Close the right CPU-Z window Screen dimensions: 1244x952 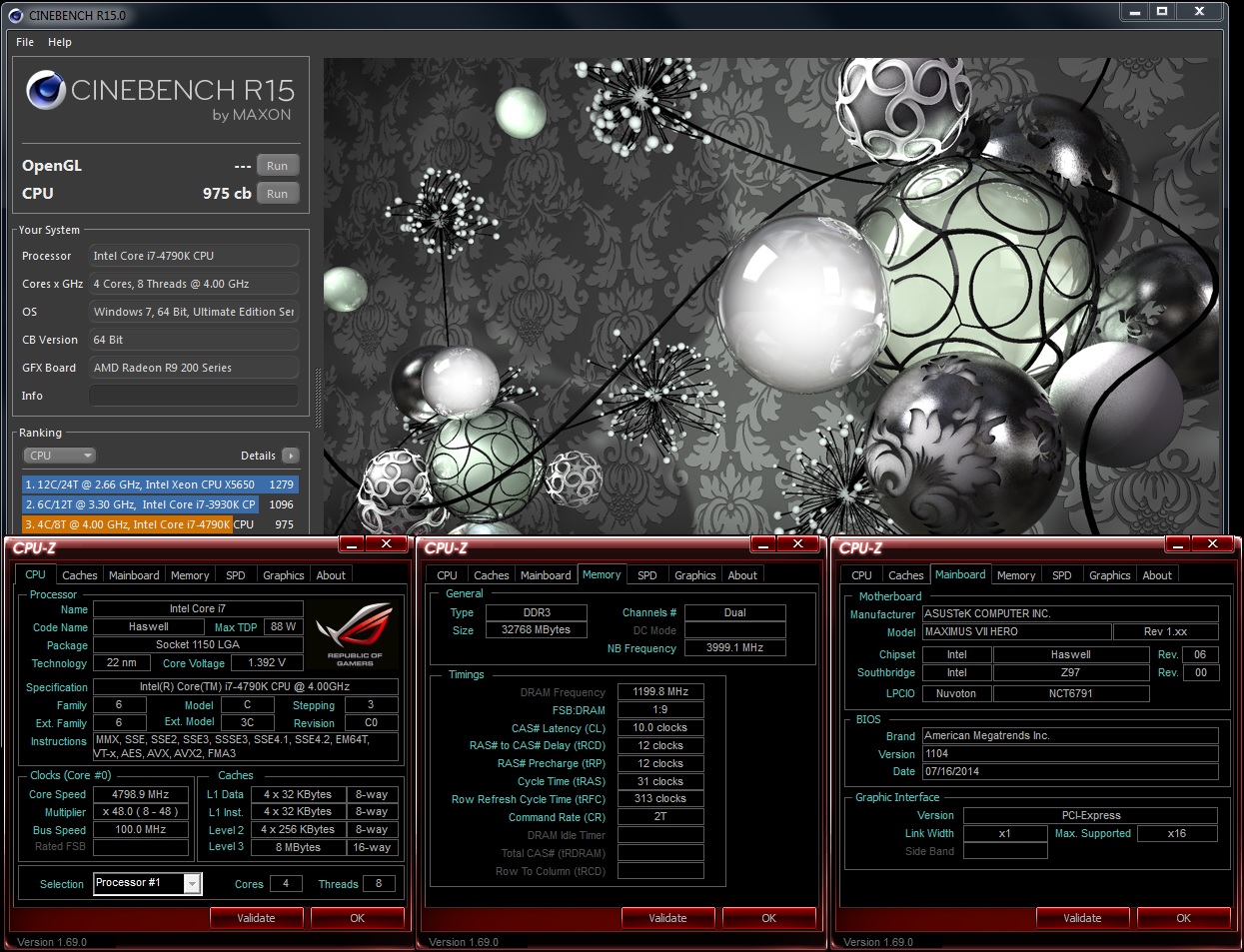[1212, 544]
